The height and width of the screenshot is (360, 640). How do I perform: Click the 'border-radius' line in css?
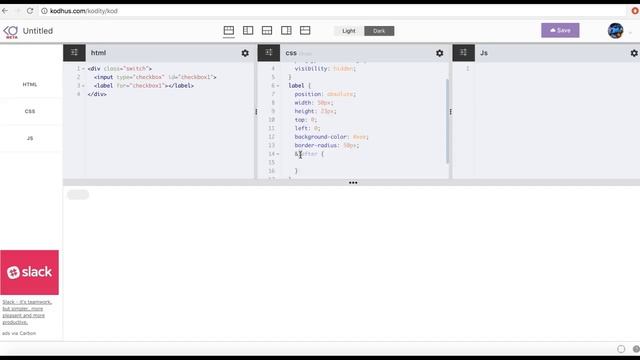tap(327, 146)
